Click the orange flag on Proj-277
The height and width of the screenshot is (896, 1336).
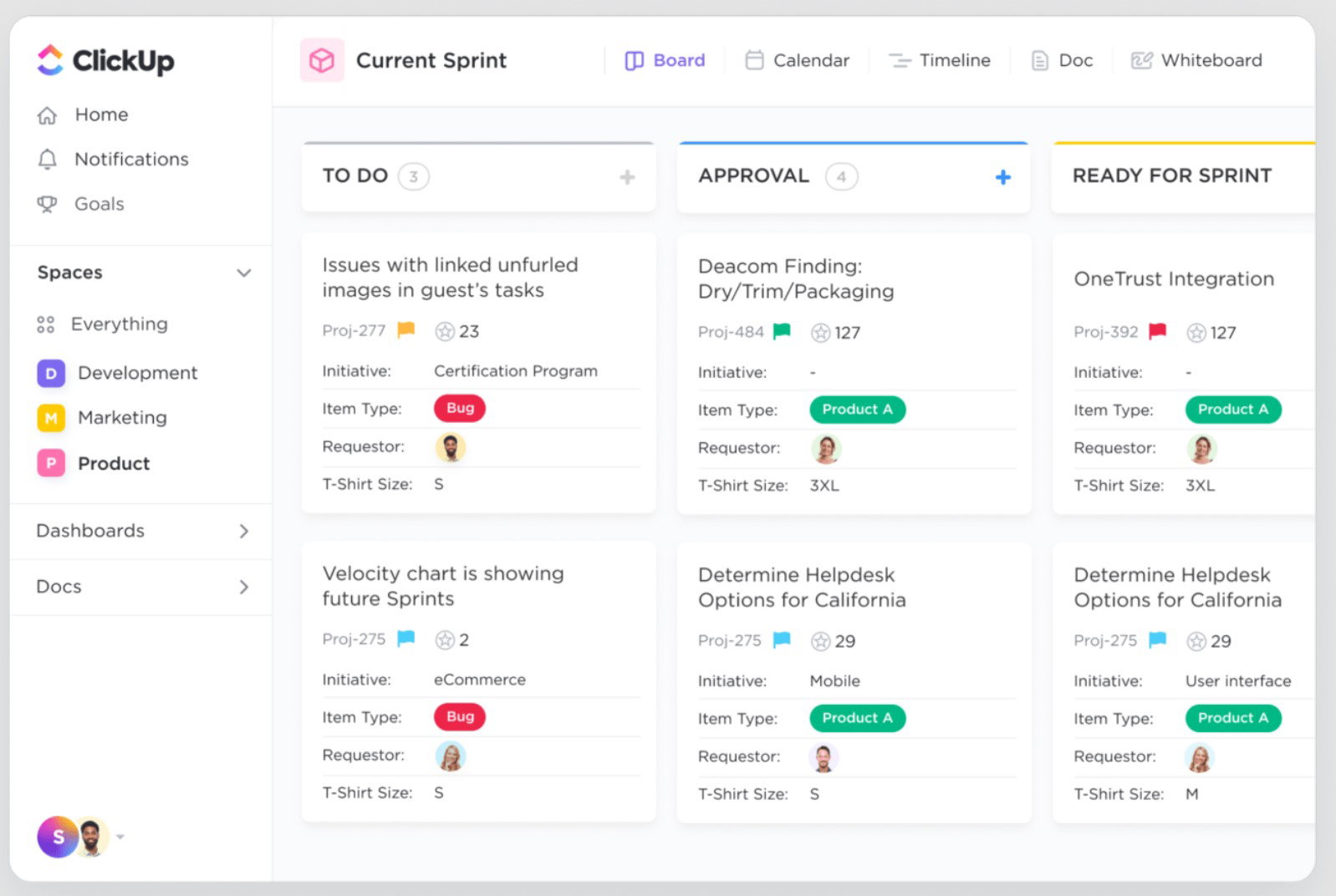pyautogui.click(x=406, y=330)
